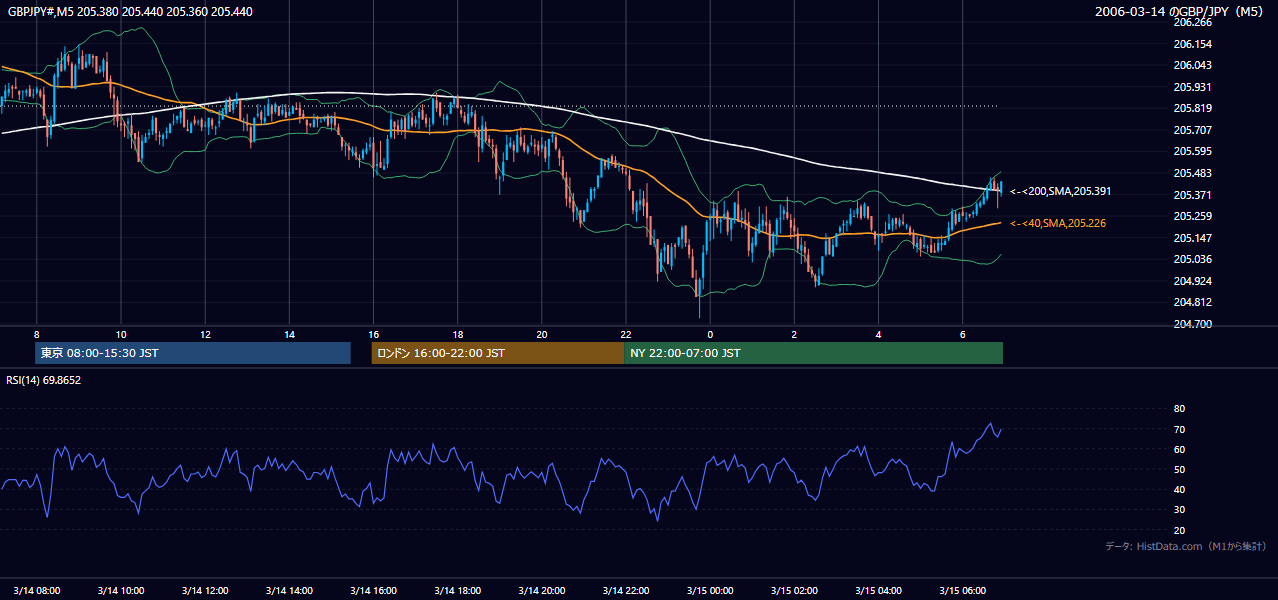
Task: Select the 200 SMA 205.391 label
Action: pyautogui.click(x=1060, y=191)
